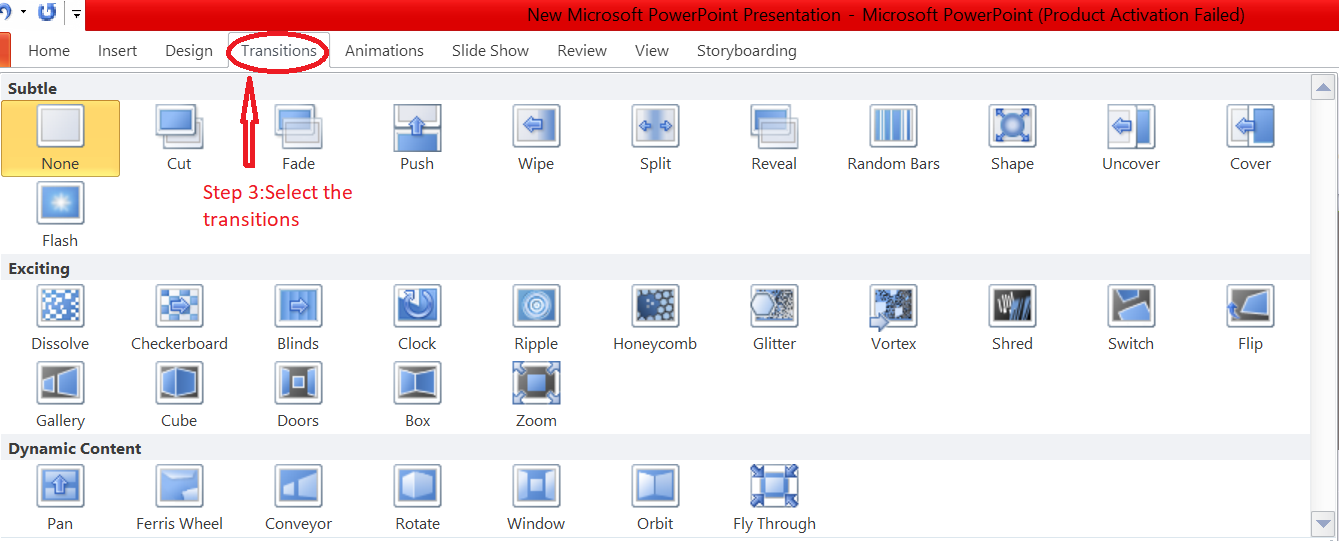Viewport: 1339px width, 541px height.
Task: Apply the Ripple transition
Action: pos(536,318)
